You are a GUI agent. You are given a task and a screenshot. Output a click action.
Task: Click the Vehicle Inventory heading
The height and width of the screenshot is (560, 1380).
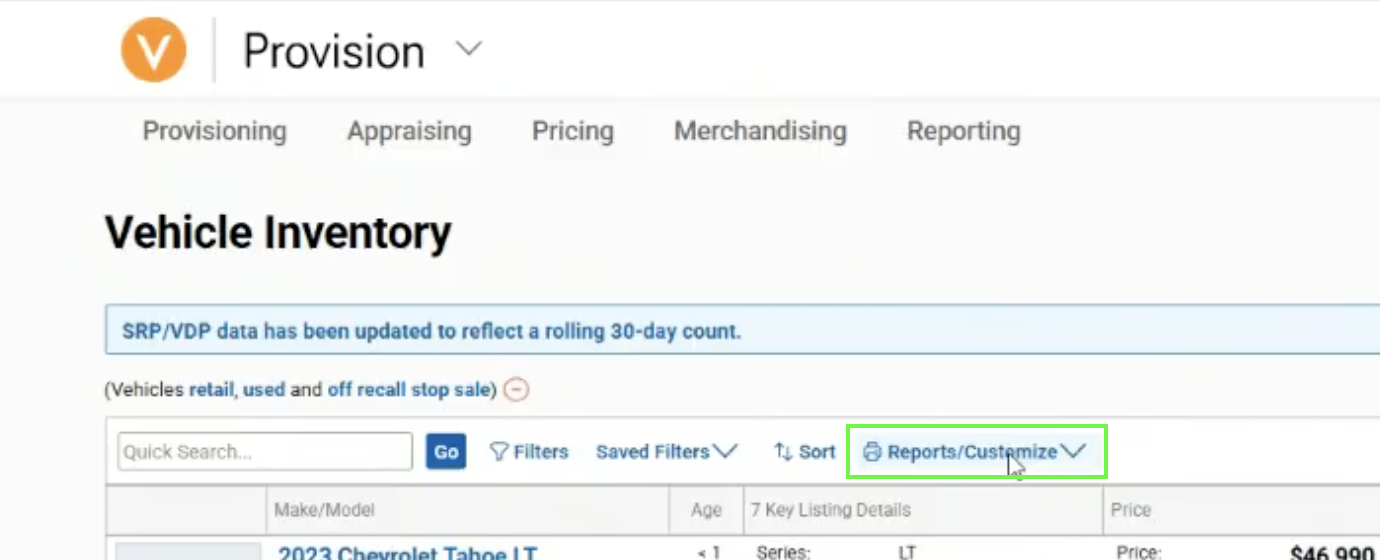click(278, 233)
